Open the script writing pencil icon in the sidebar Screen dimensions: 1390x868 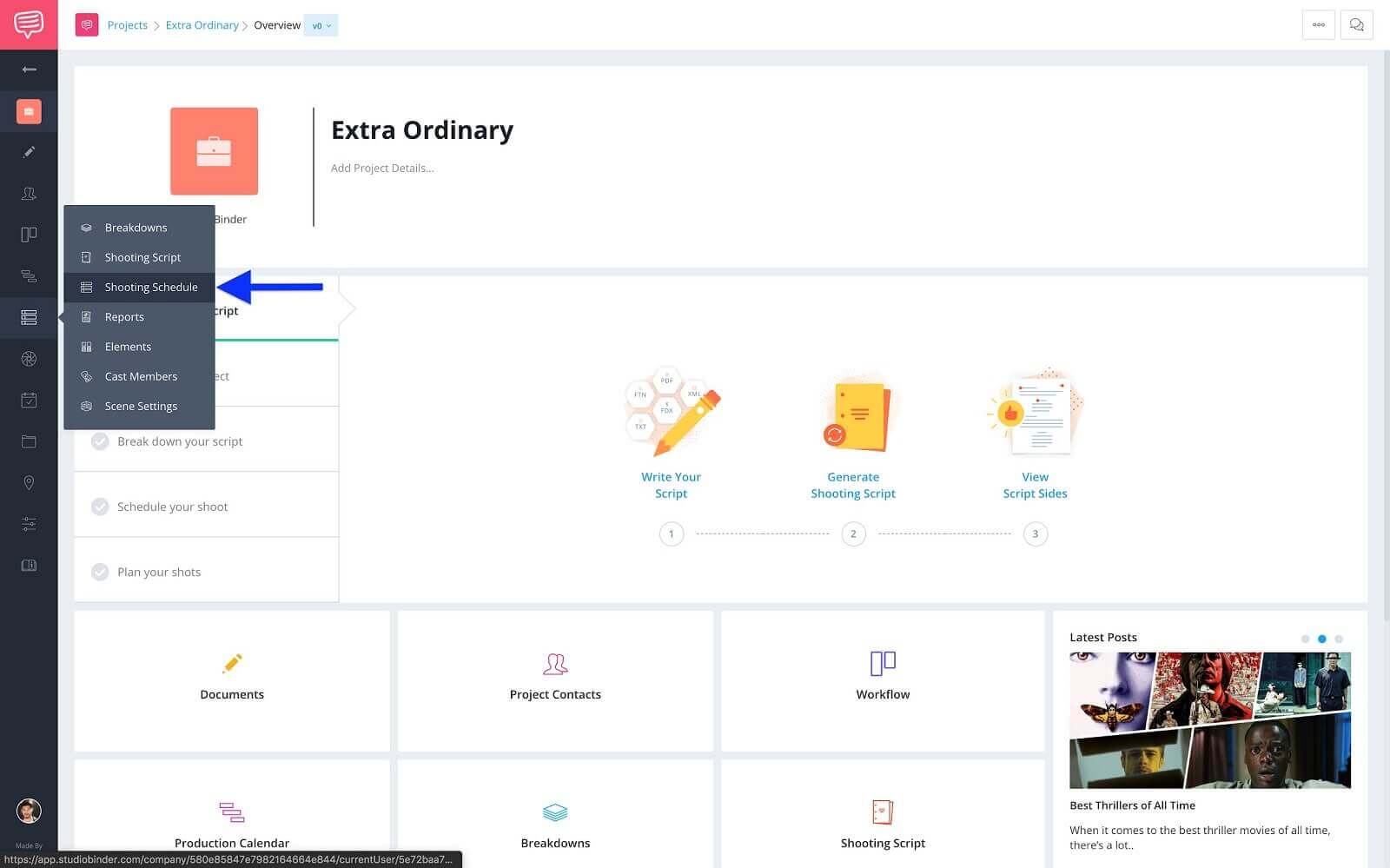(29, 152)
